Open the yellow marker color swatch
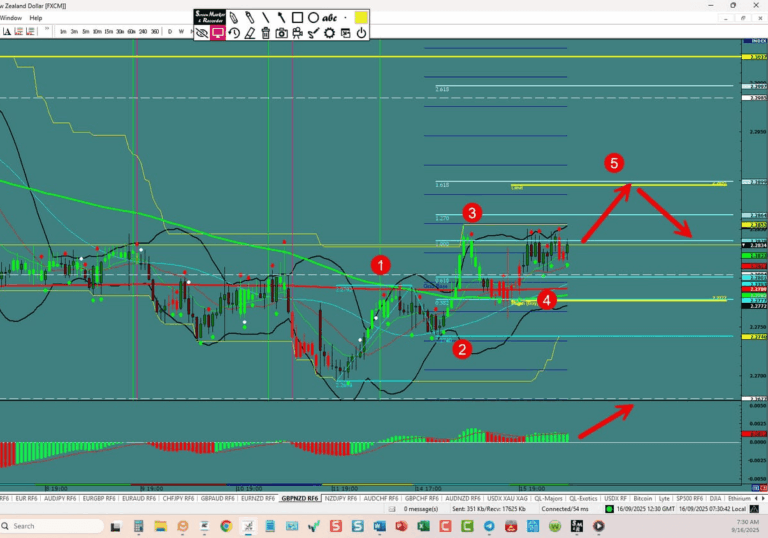 pos(361,18)
